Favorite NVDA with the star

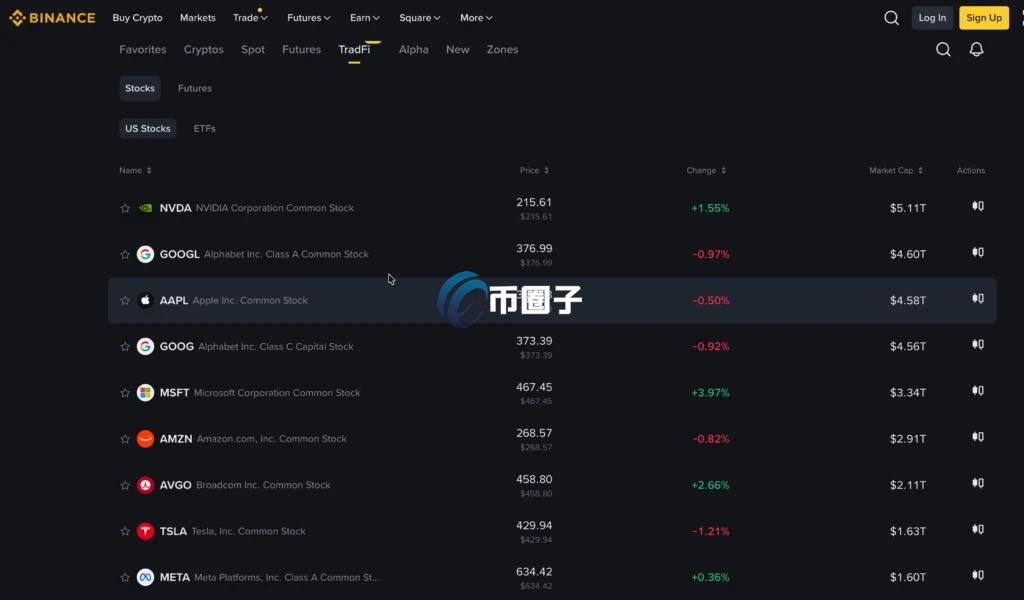125,208
